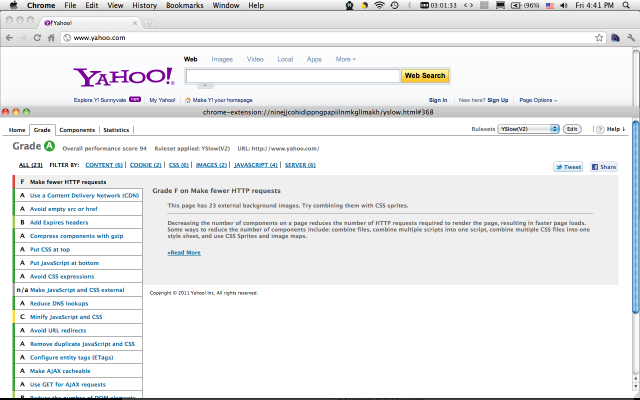Show ALL (23) rules
The width and height of the screenshot is (640, 400).
click(x=31, y=165)
